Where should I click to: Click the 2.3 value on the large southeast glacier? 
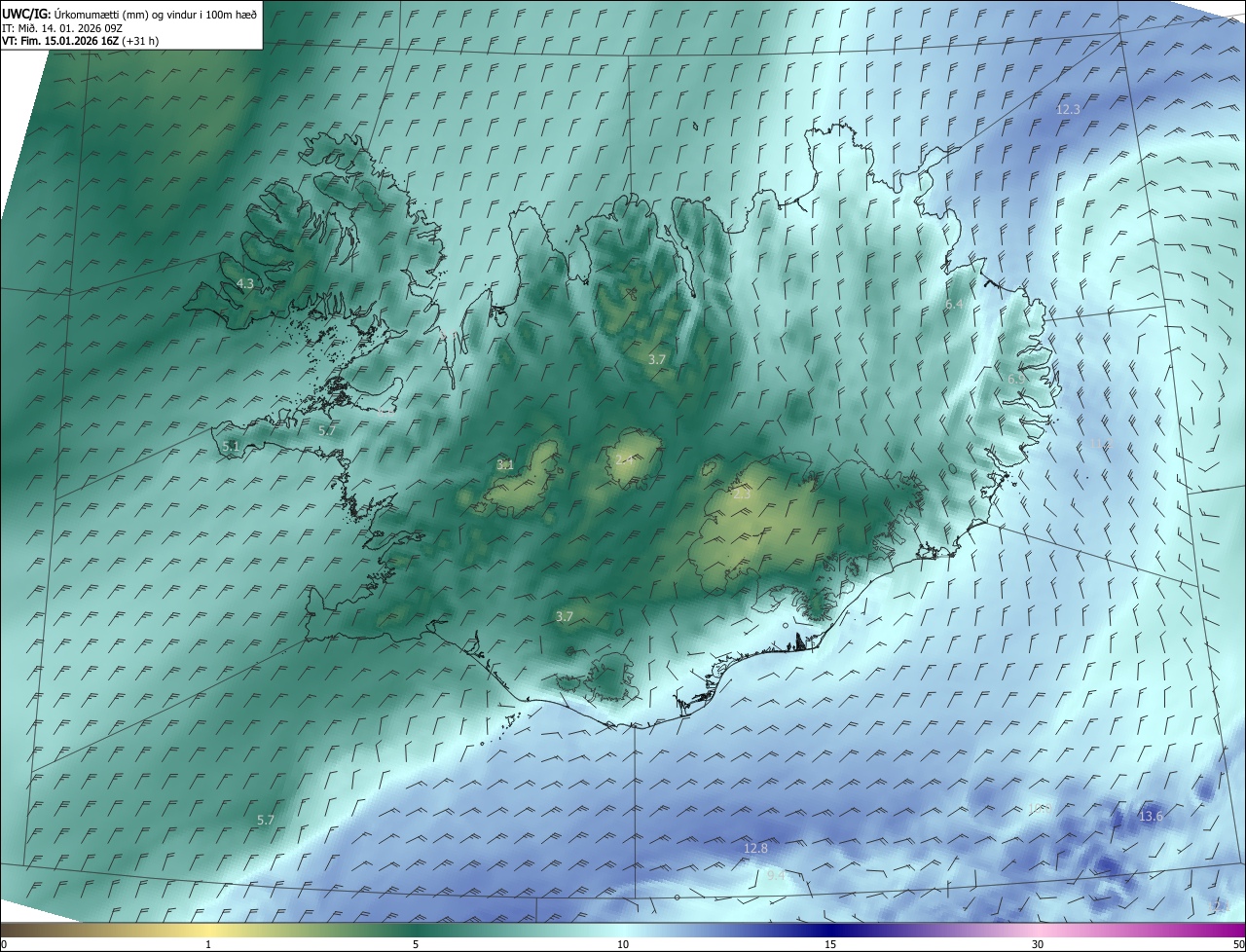pos(742,494)
